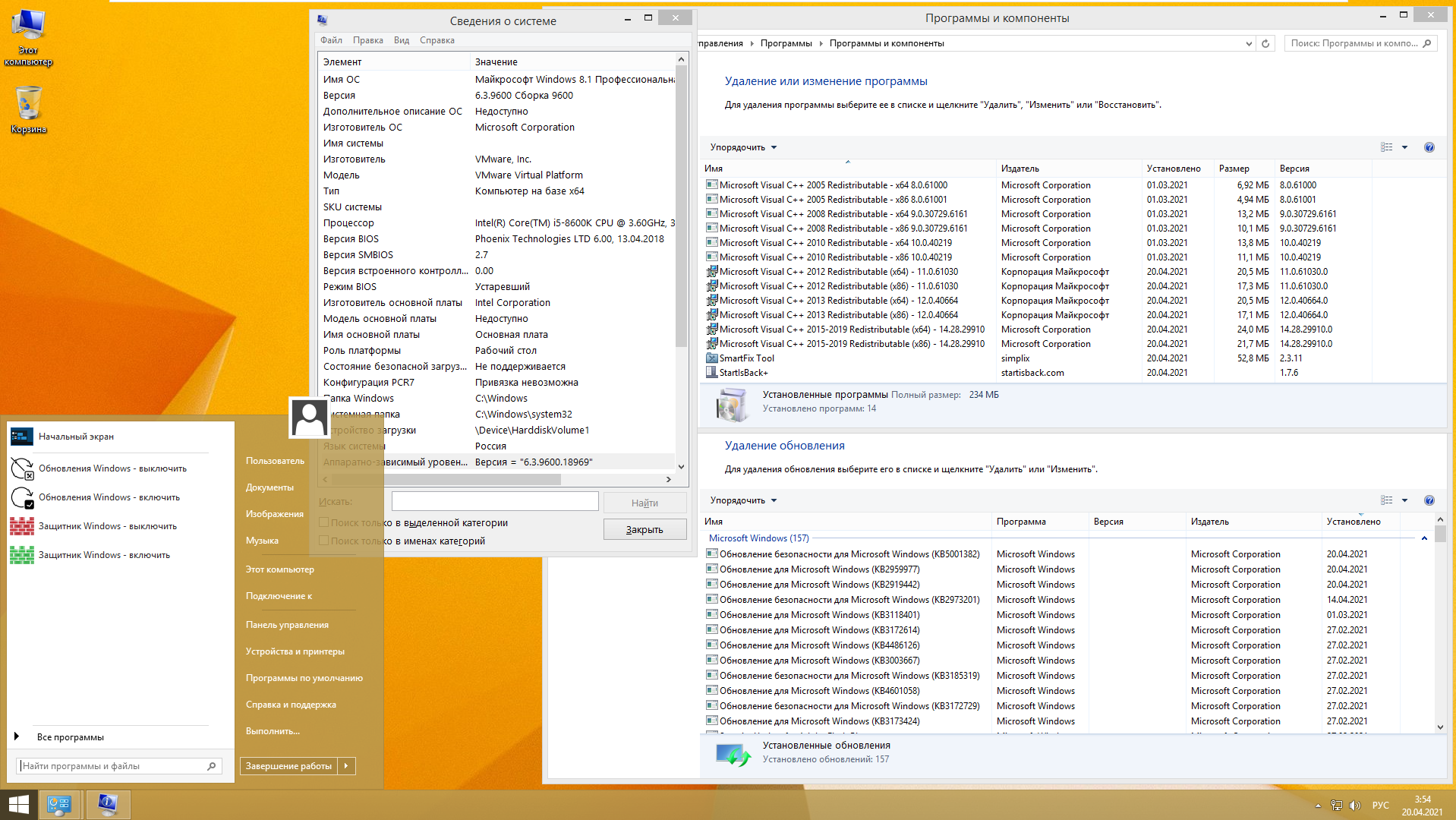This screenshot has width=1456, height=820.
Task: Open Упорядочить dropdown in the programs list
Action: 743,147
